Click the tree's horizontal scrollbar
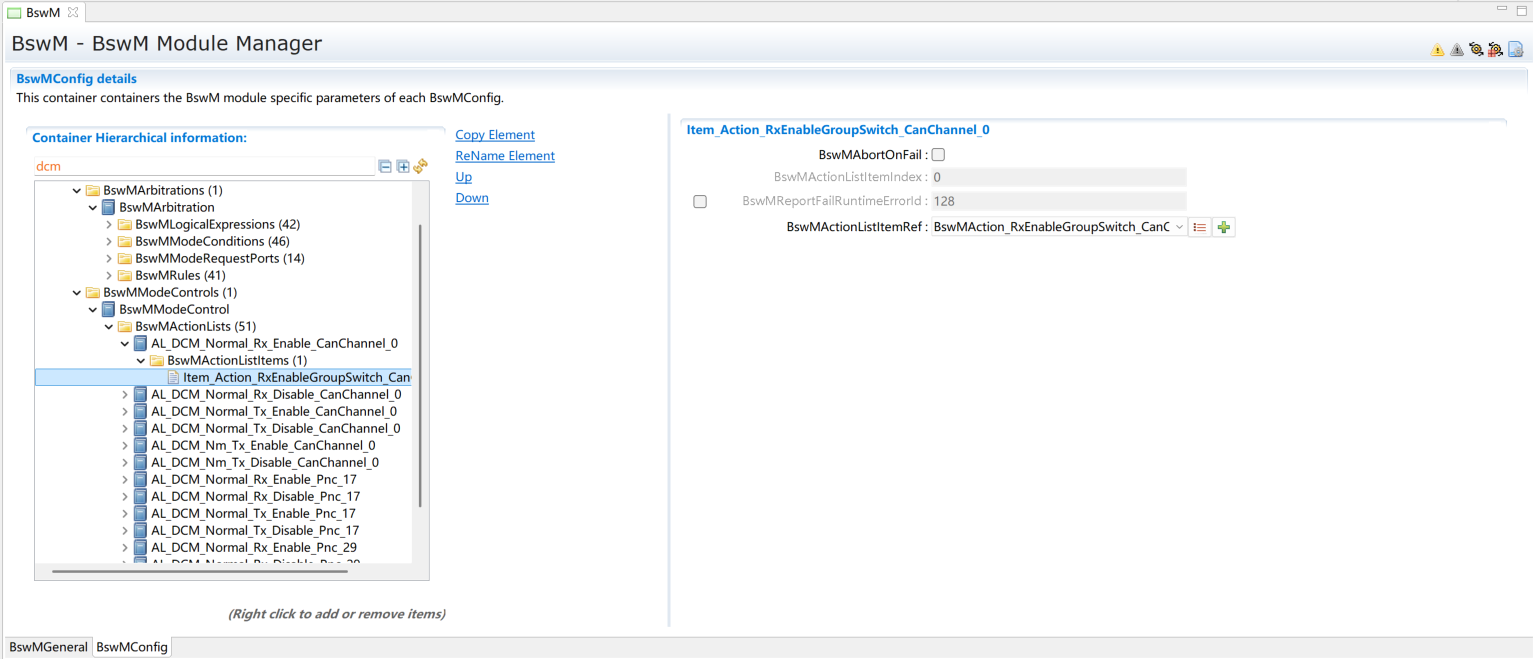This screenshot has height=659, width=1533. [x=200, y=571]
